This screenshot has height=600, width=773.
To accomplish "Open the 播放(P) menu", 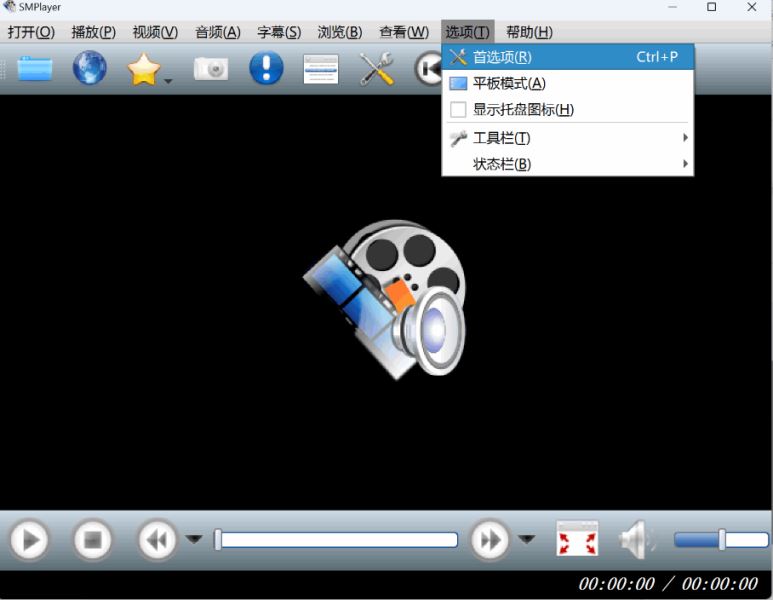I will [x=93, y=32].
